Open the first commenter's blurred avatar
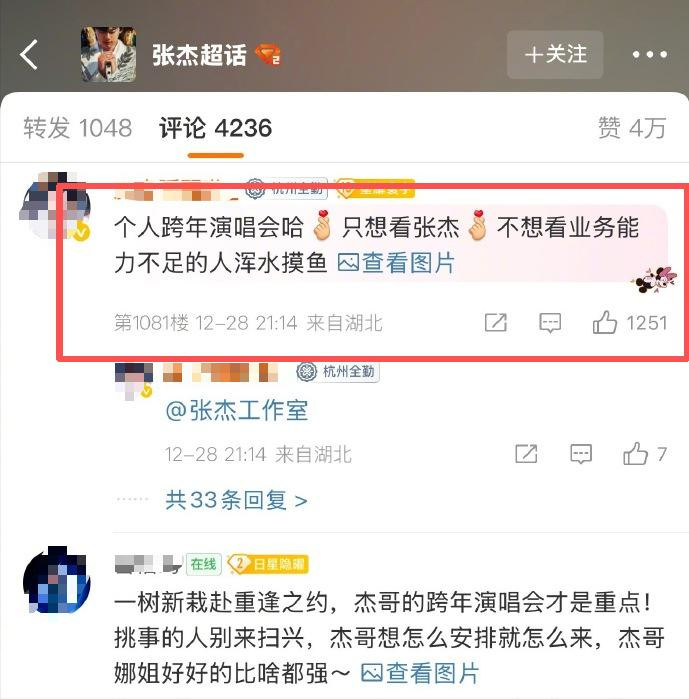 click(55, 206)
